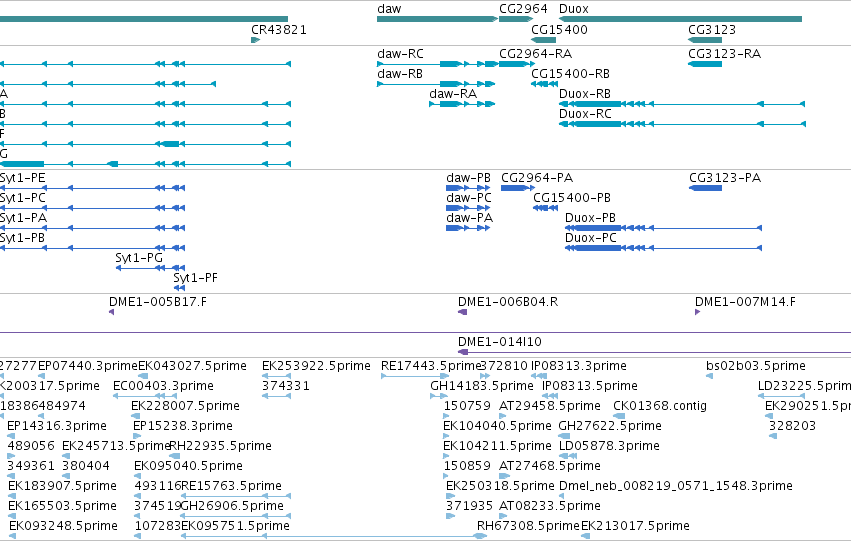Select the bs02b03.5prime EST glyph
The height and width of the screenshot is (541, 851).
coord(709,375)
